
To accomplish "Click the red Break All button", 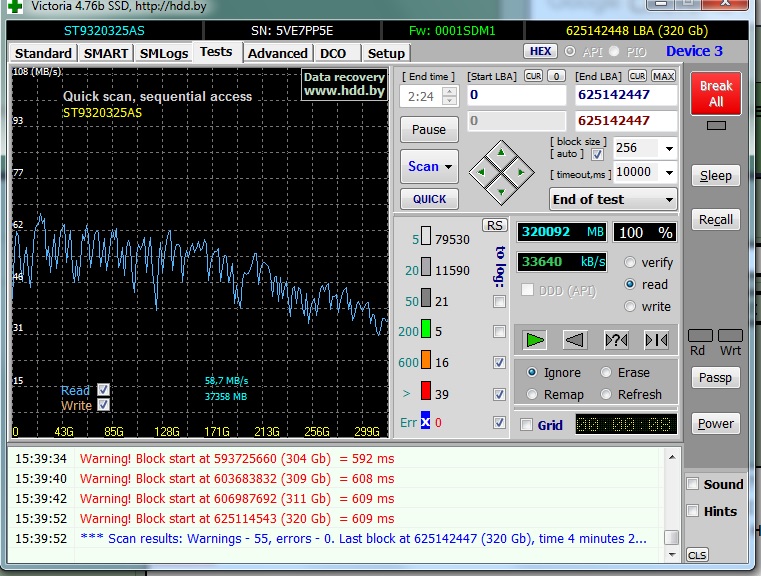I will [716, 94].
